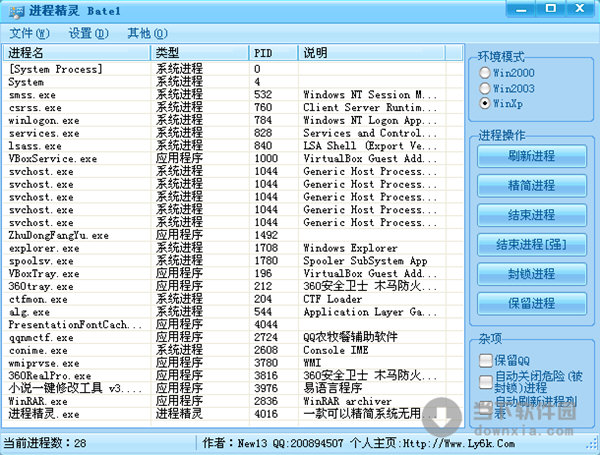Click the PID value 1492
Viewport: 600px width, 455px height.
tap(266, 235)
